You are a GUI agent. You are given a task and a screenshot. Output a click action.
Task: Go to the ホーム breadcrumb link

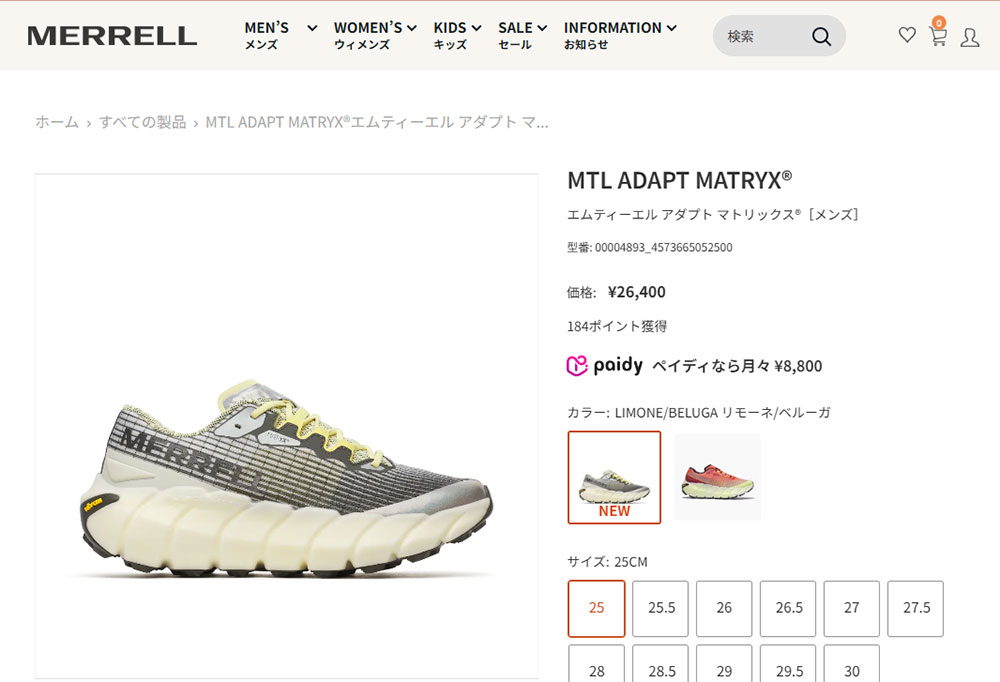tap(57, 122)
